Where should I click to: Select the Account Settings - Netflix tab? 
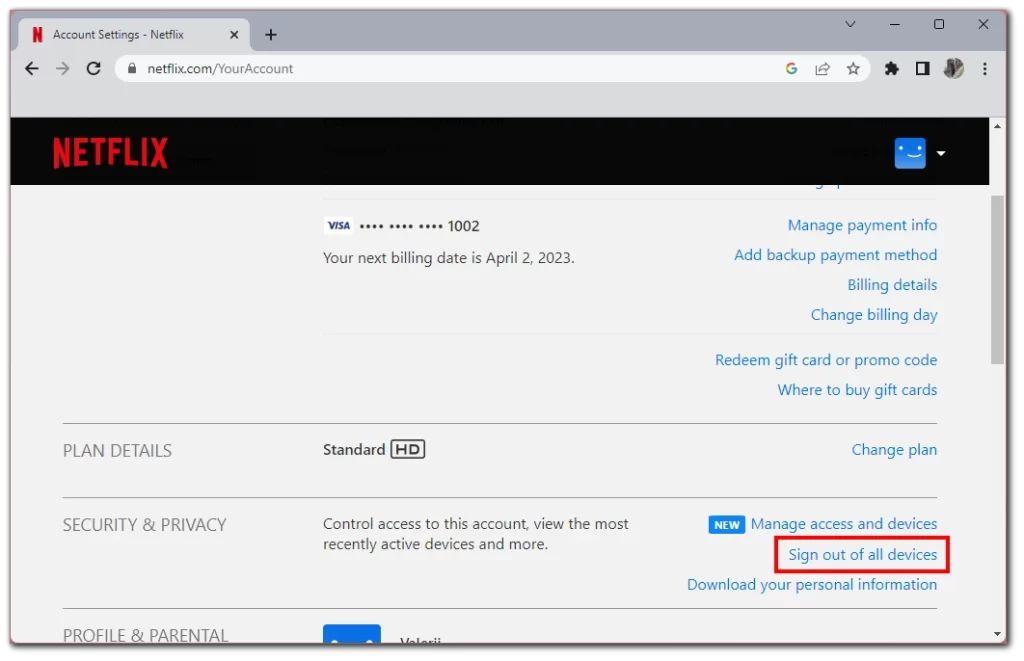coord(134,35)
